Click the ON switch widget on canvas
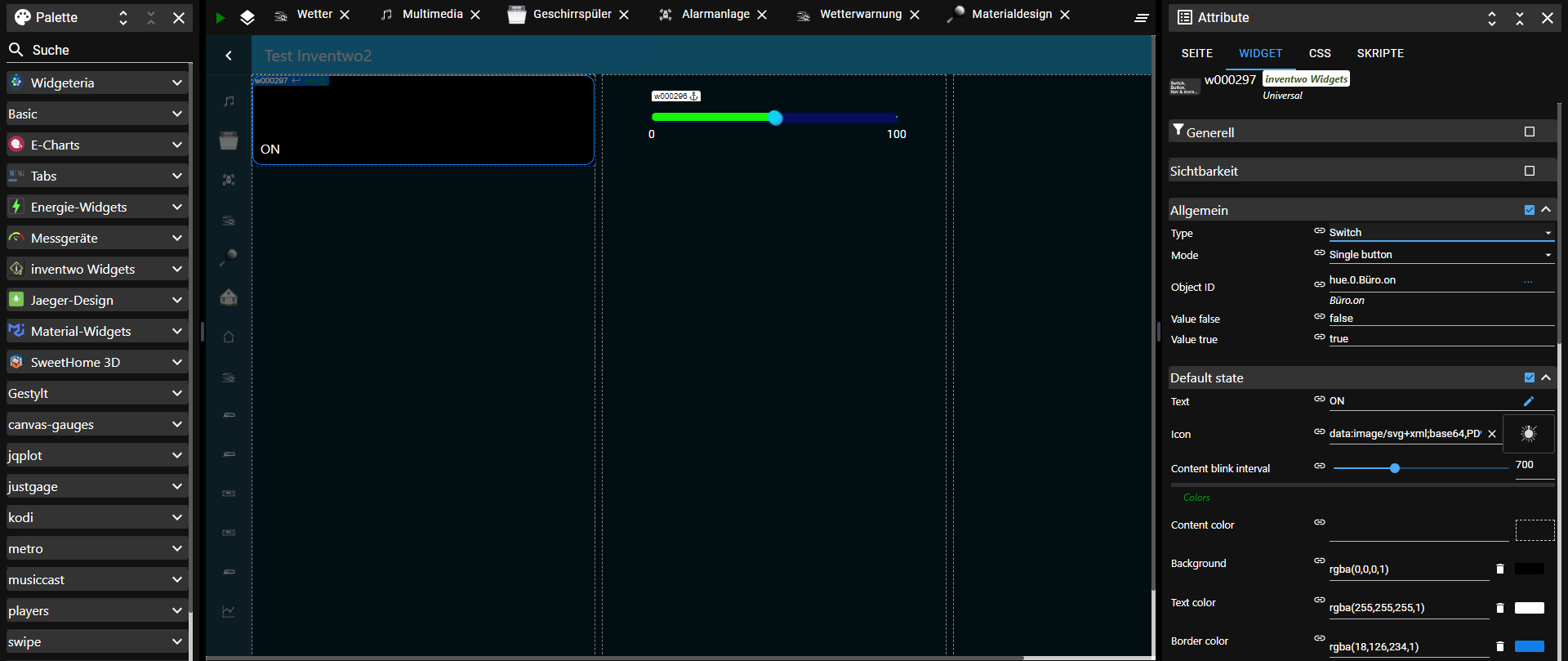This screenshot has width=1568, height=661. [423, 120]
